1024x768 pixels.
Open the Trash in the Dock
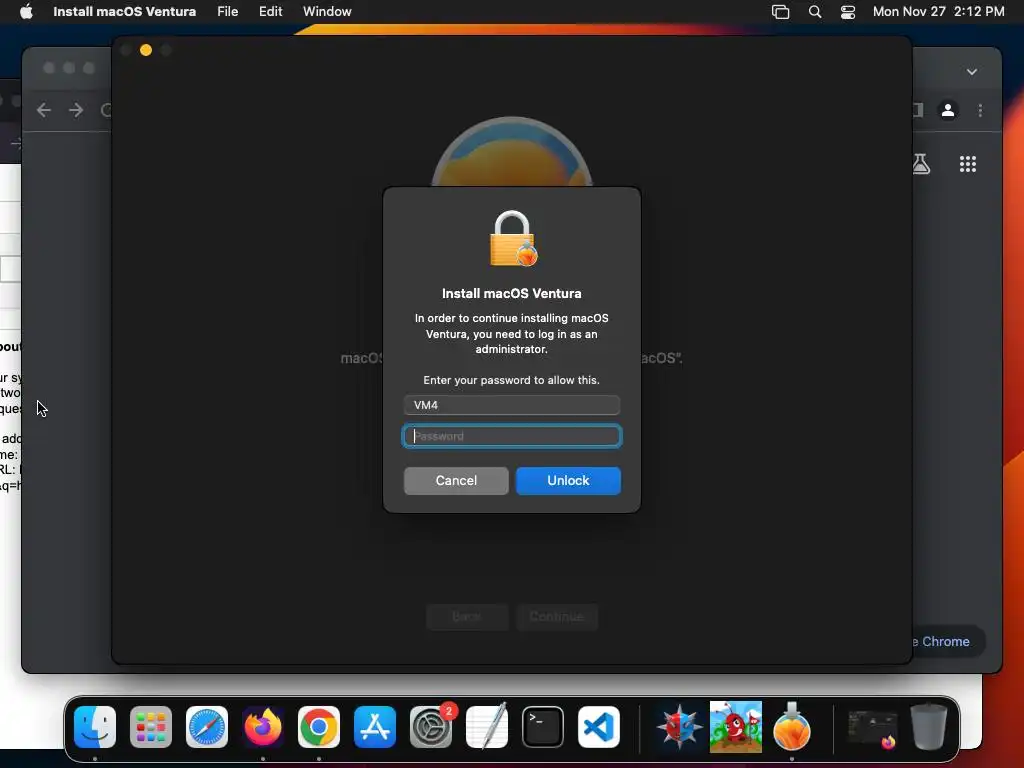coord(929,727)
